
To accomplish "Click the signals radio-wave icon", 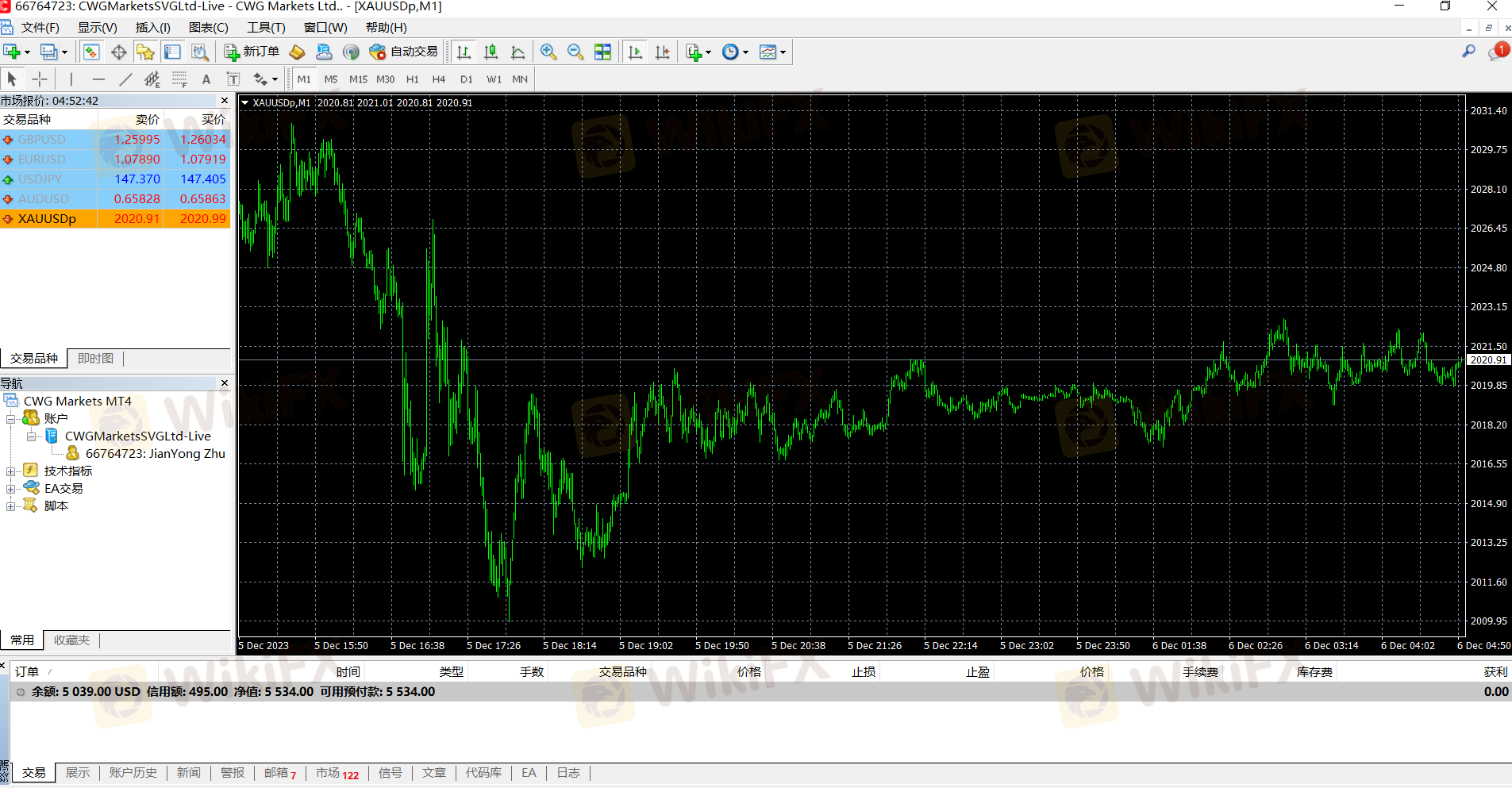I will point(351,52).
